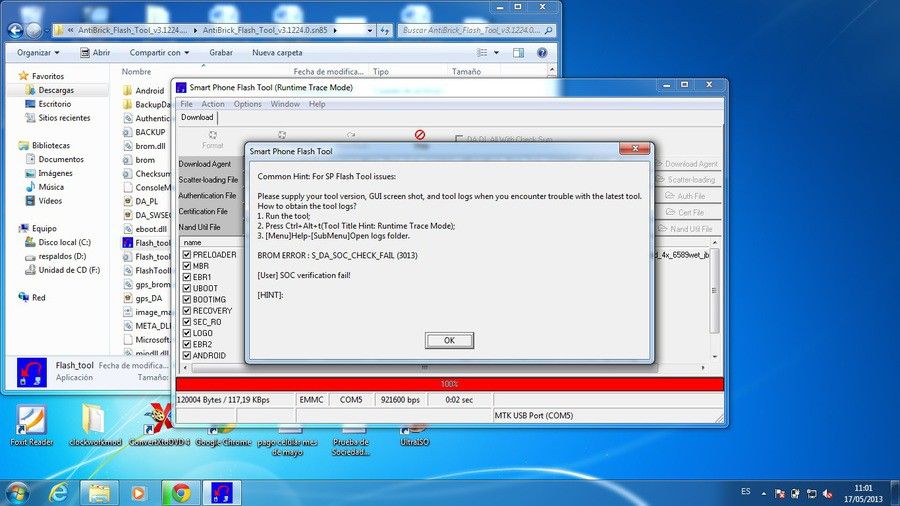Click the Nand Util File open button
Image resolution: width=900 pixels, height=506 pixels.
(x=686, y=228)
